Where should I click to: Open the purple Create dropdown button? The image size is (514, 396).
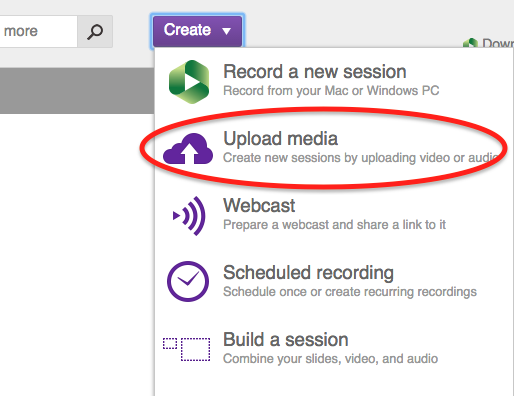[x=198, y=31]
